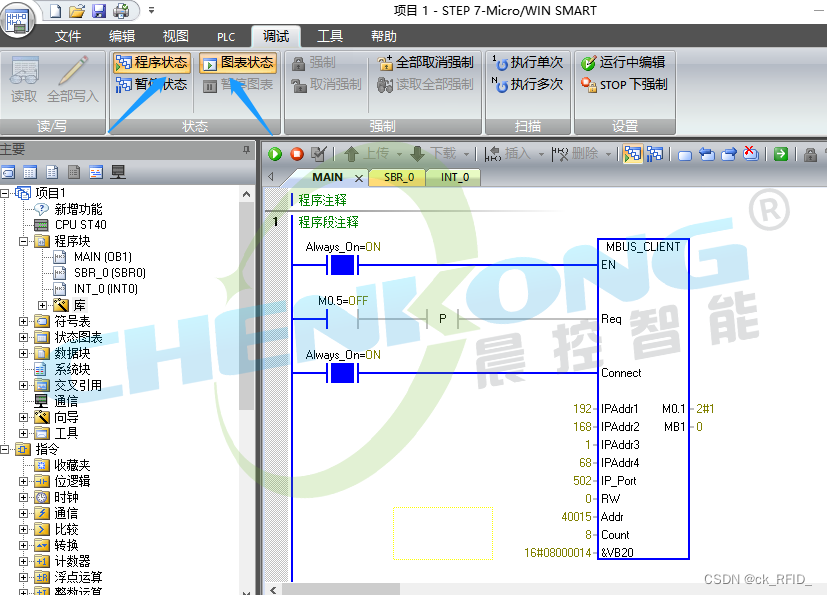Select SBR_0 (SBR0) in project tree
The image size is (827, 595).
point(110,273)
